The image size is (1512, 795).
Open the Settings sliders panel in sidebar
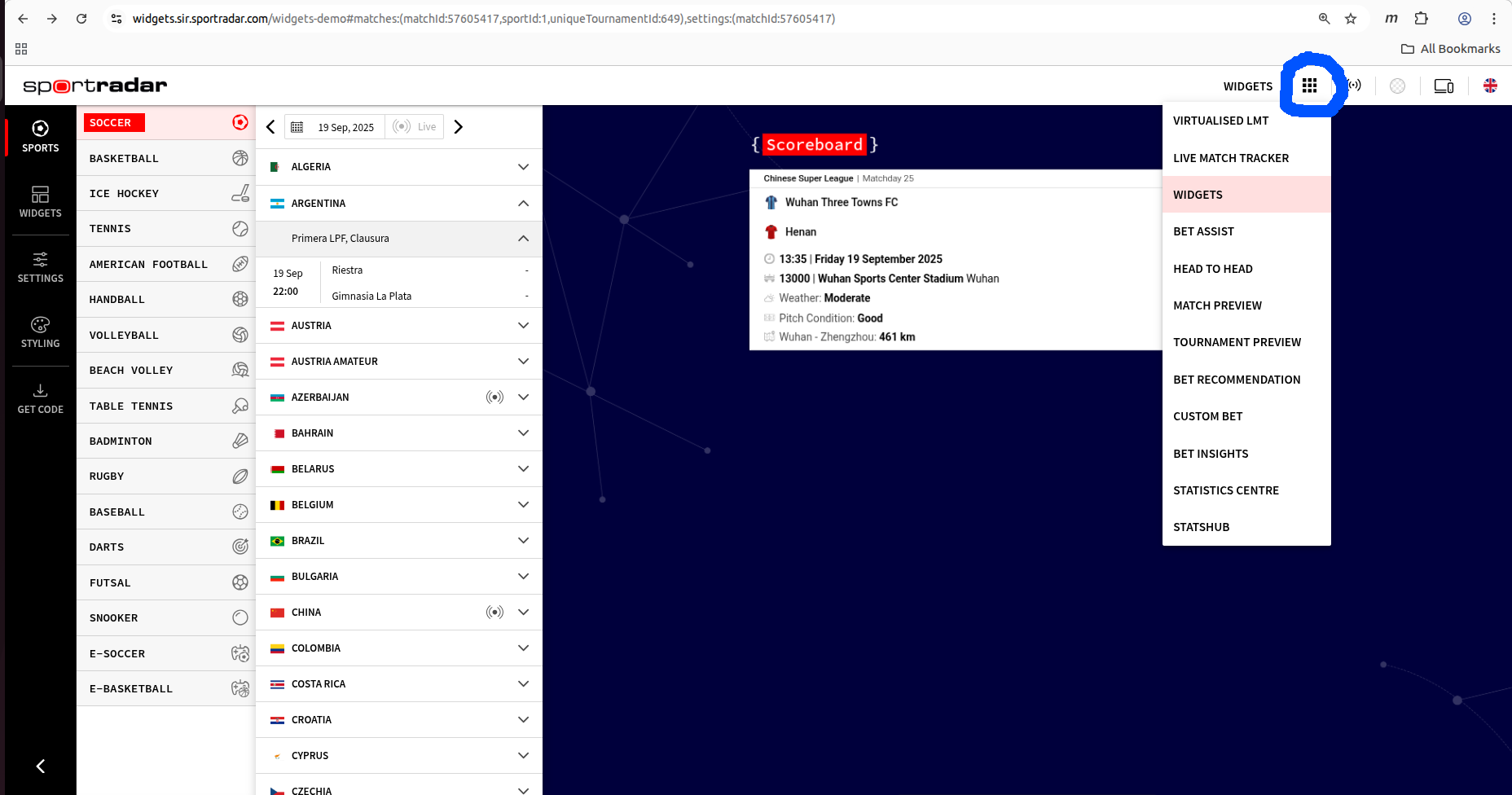[x=40, y=266]
